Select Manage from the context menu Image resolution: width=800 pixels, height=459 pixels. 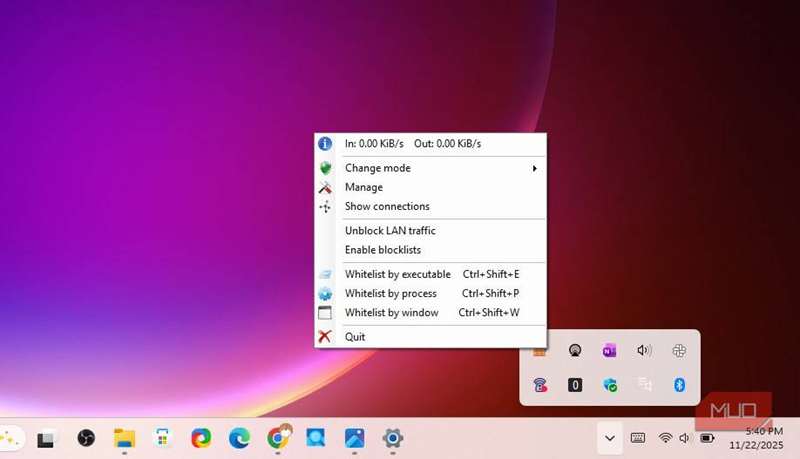(x=364, y=187)
